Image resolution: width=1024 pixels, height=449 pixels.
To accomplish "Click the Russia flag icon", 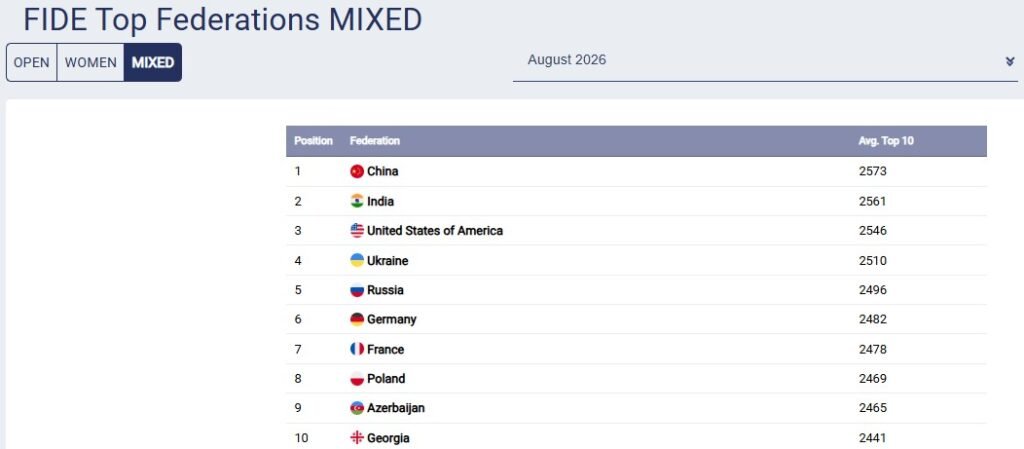I will pyautogui.click(x=357, y=290).
